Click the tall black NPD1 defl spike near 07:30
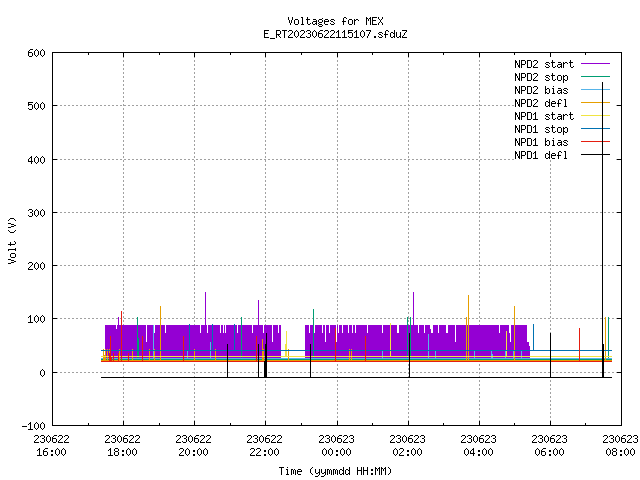This screenshot has width=640, height=480. 602,229
